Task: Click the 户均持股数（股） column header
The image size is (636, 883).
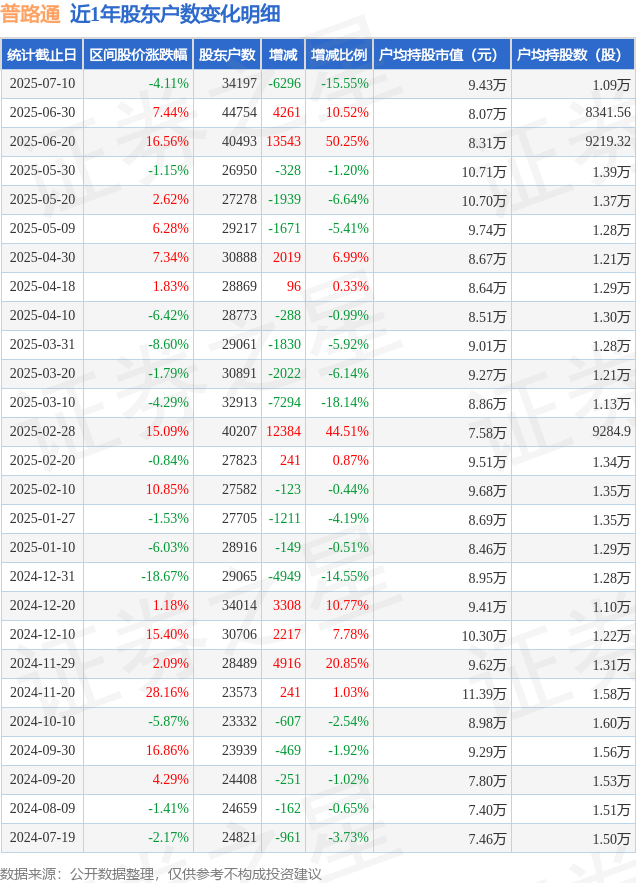Action: [x=573, y=55]
